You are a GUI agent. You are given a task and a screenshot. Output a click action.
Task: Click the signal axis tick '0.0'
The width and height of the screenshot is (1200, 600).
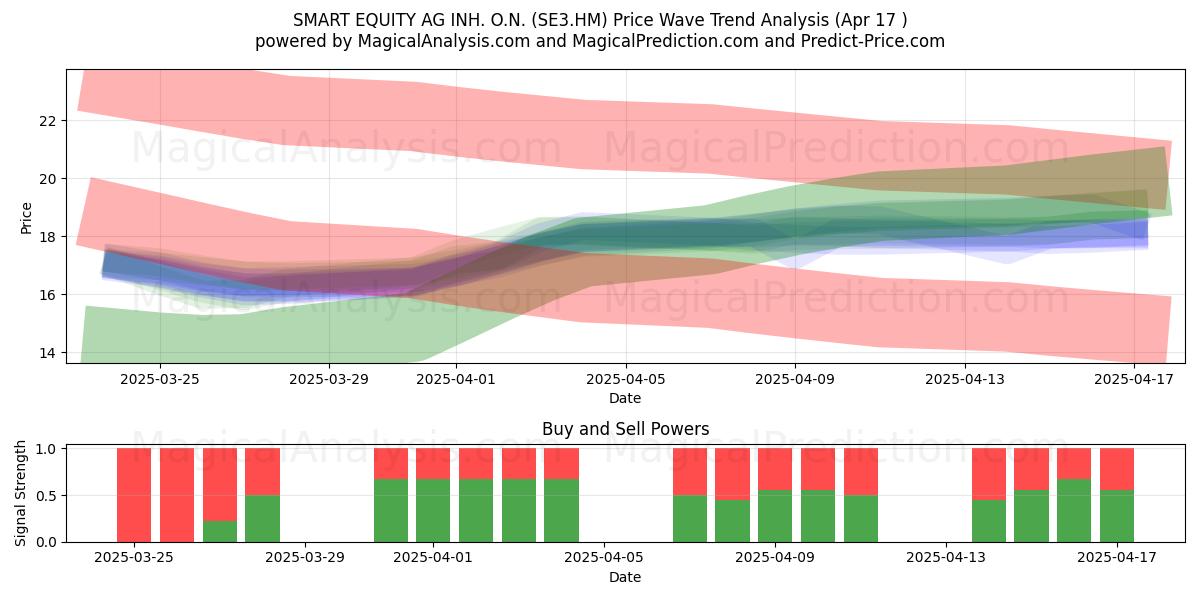tap(47, 542)
